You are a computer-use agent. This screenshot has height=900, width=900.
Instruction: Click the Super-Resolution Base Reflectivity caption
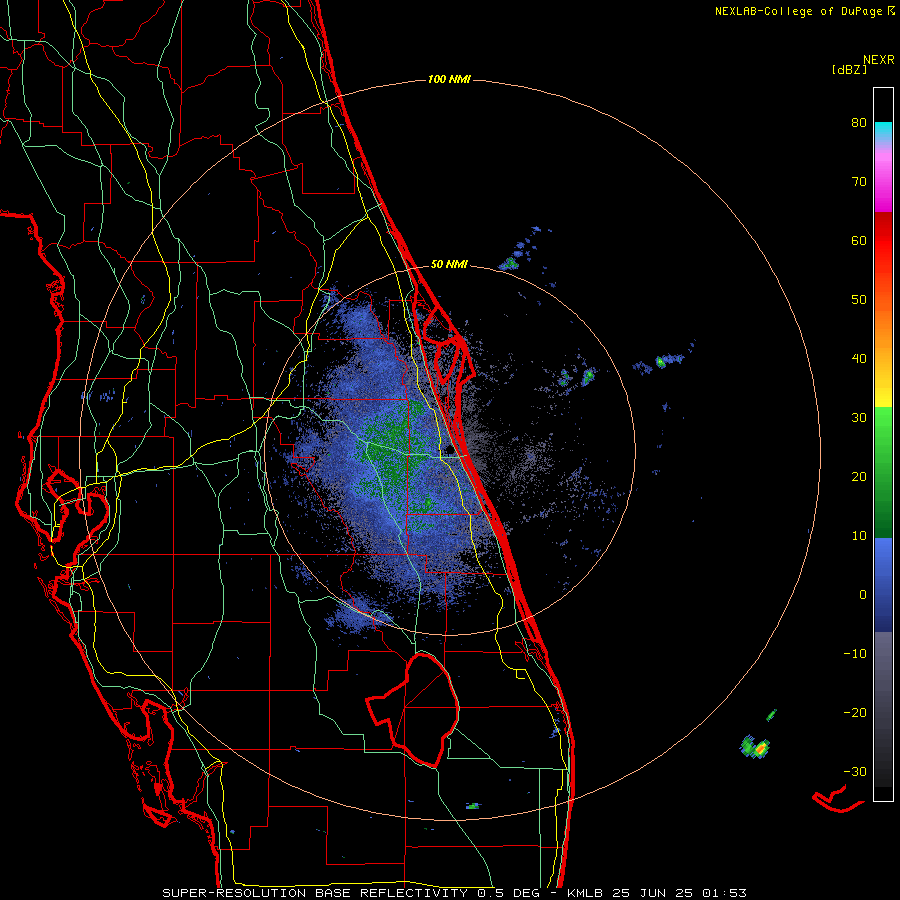coord(454,893)
